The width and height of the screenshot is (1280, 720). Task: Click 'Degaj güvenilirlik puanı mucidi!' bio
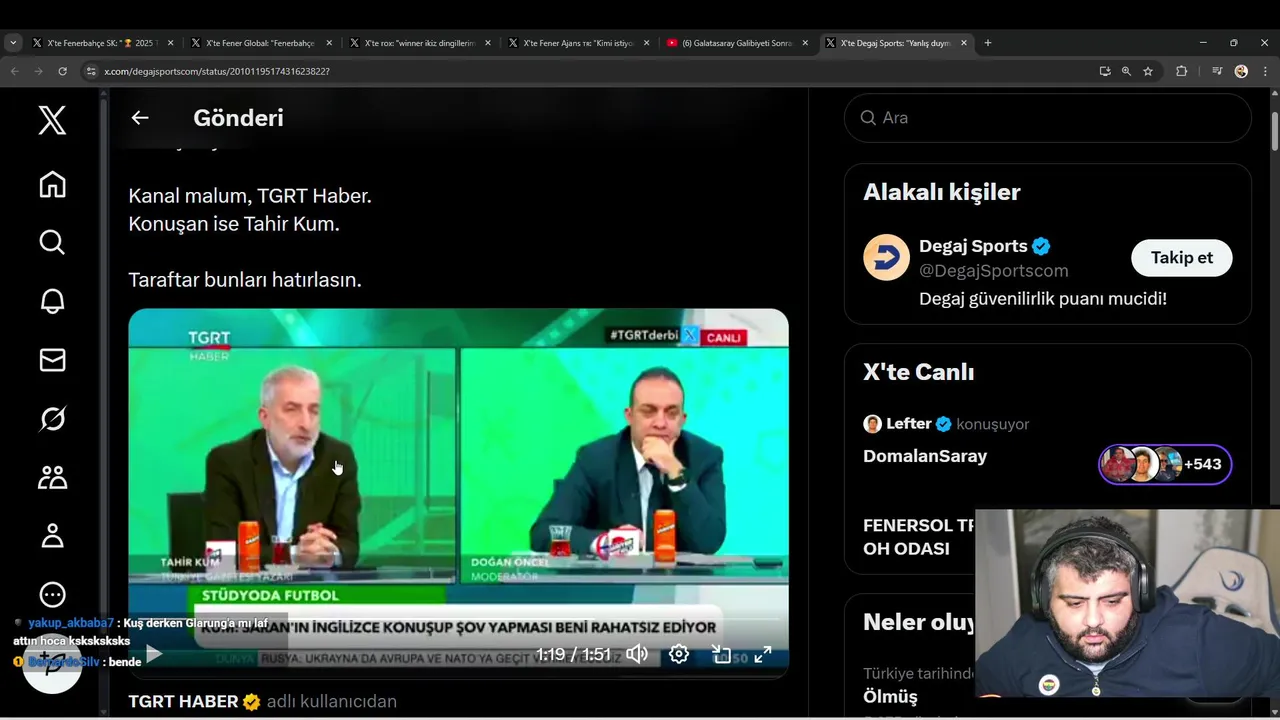point(1043,299)
